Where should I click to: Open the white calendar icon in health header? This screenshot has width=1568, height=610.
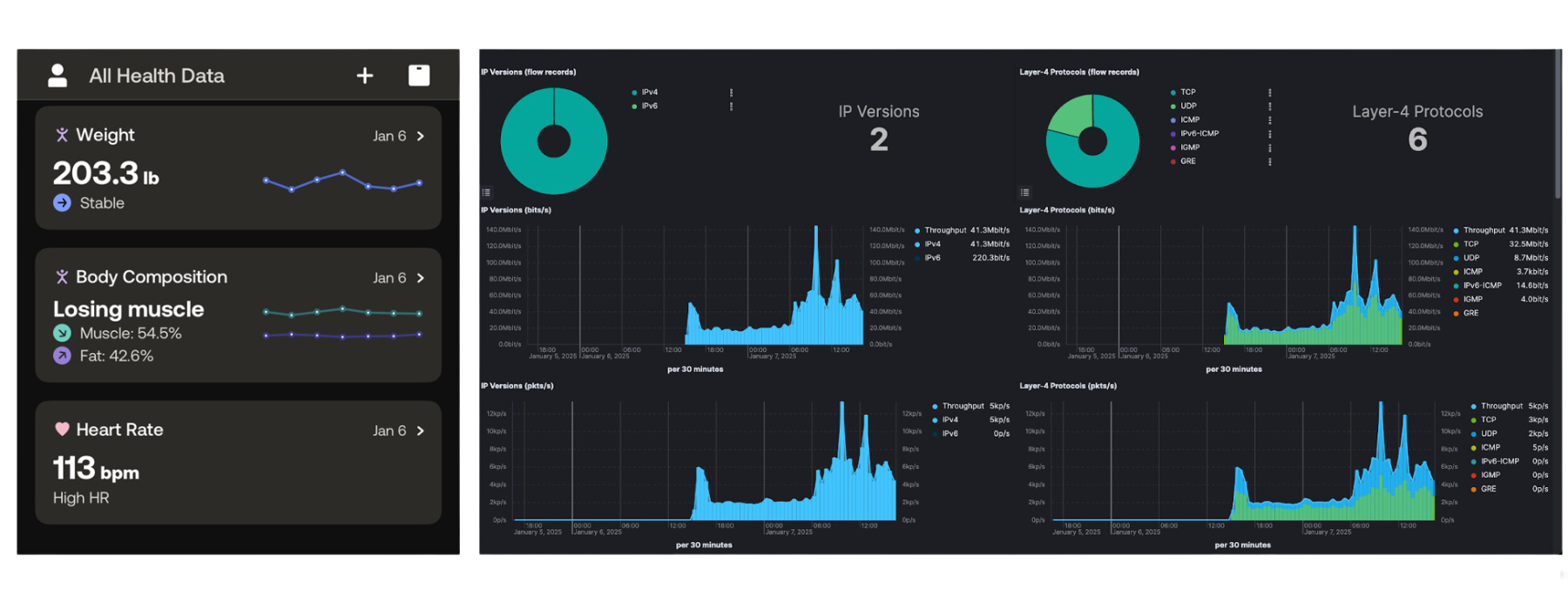[x=419, y=75]
